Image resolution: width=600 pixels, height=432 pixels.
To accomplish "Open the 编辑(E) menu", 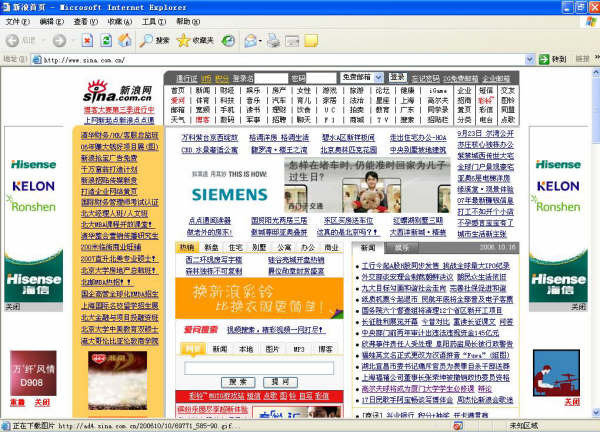I will pyautogui.click(x=52, y=22).
